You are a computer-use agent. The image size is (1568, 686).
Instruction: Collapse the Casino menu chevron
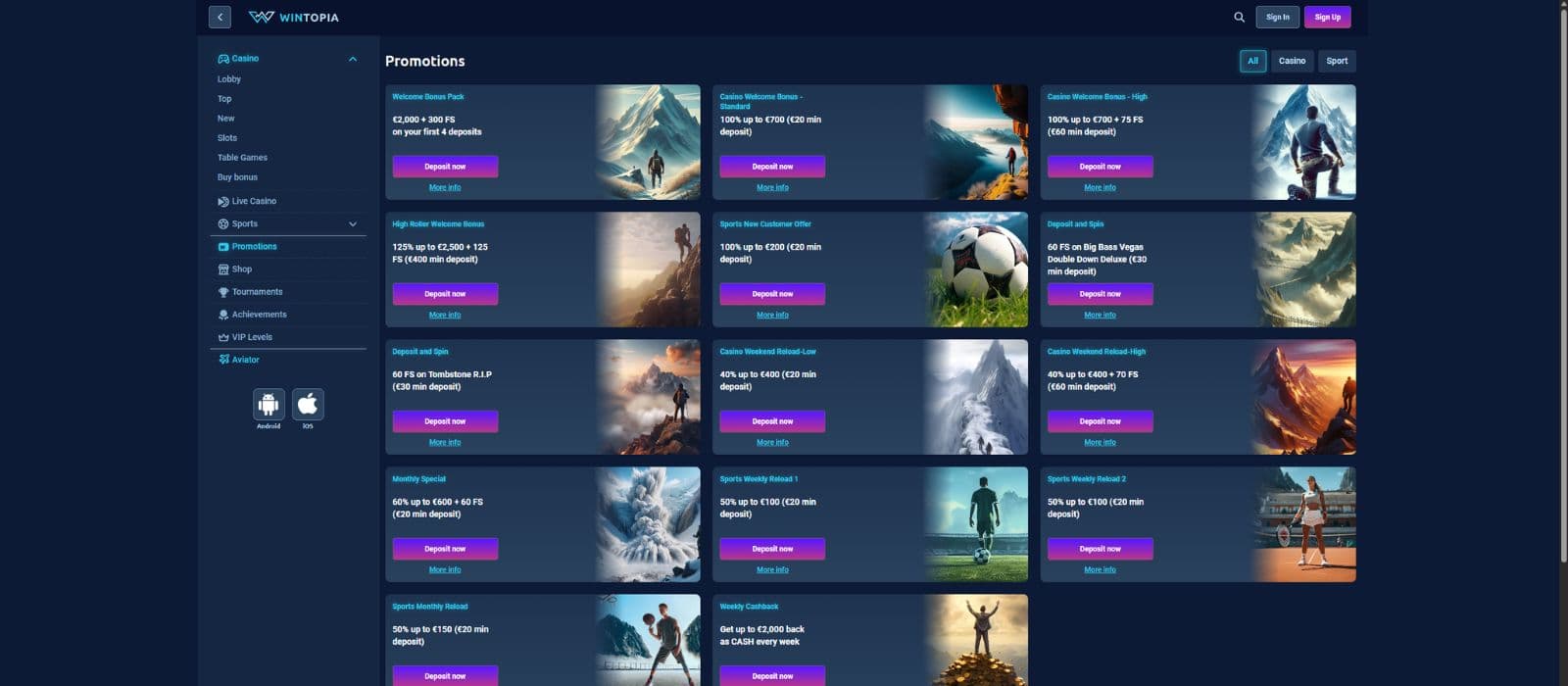[x=353, y=59]
